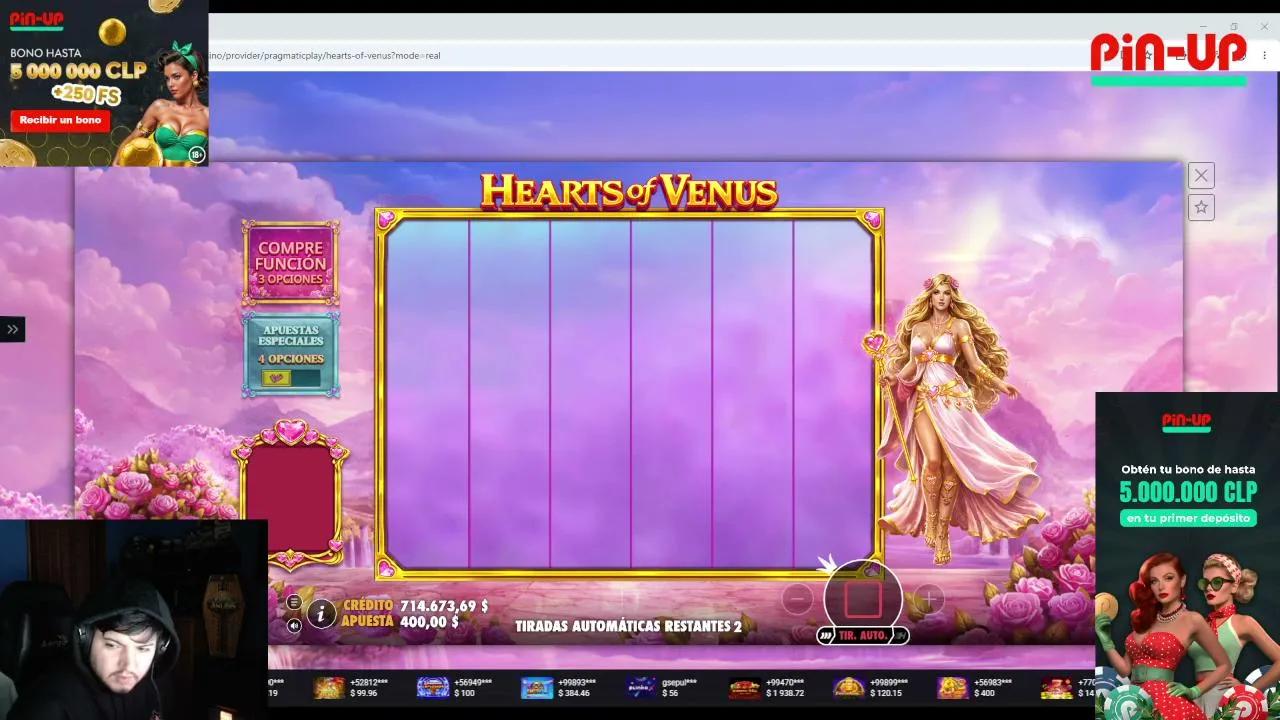Open the ticker game thumbnail for +99899***

click(849, 688)
